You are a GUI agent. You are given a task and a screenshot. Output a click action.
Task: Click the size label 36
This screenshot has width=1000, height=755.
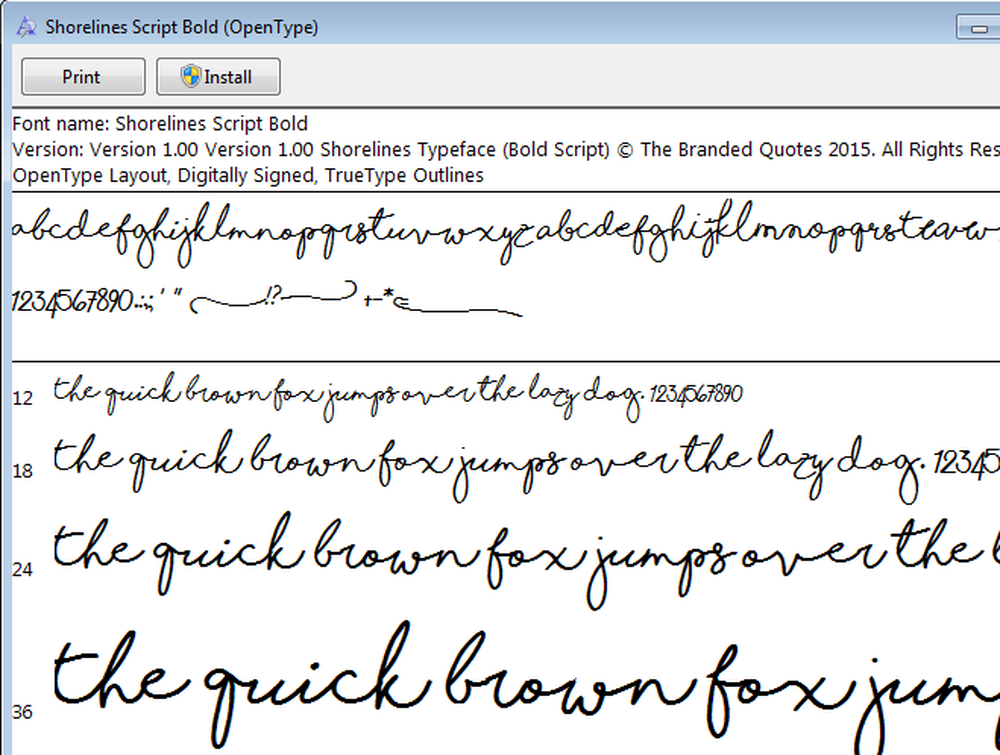click(22, 712)
